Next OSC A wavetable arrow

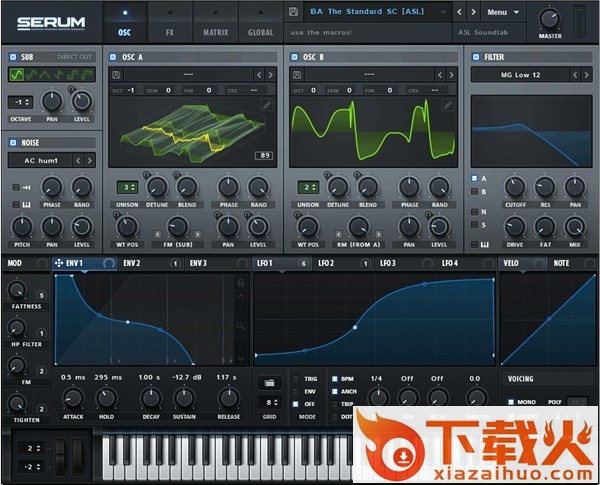(270, 75)
